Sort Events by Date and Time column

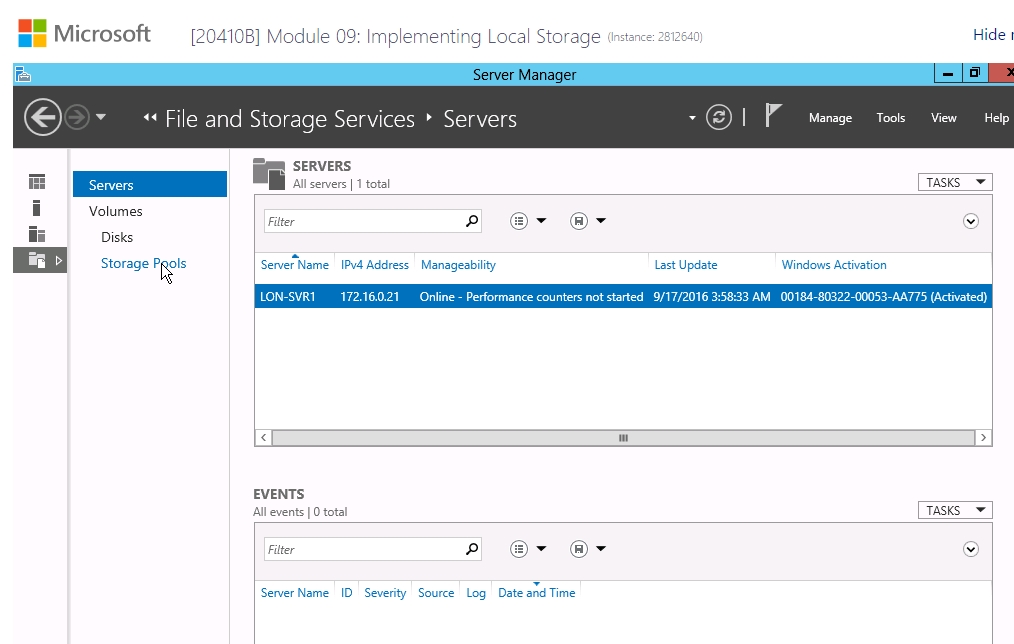(536, 592)
